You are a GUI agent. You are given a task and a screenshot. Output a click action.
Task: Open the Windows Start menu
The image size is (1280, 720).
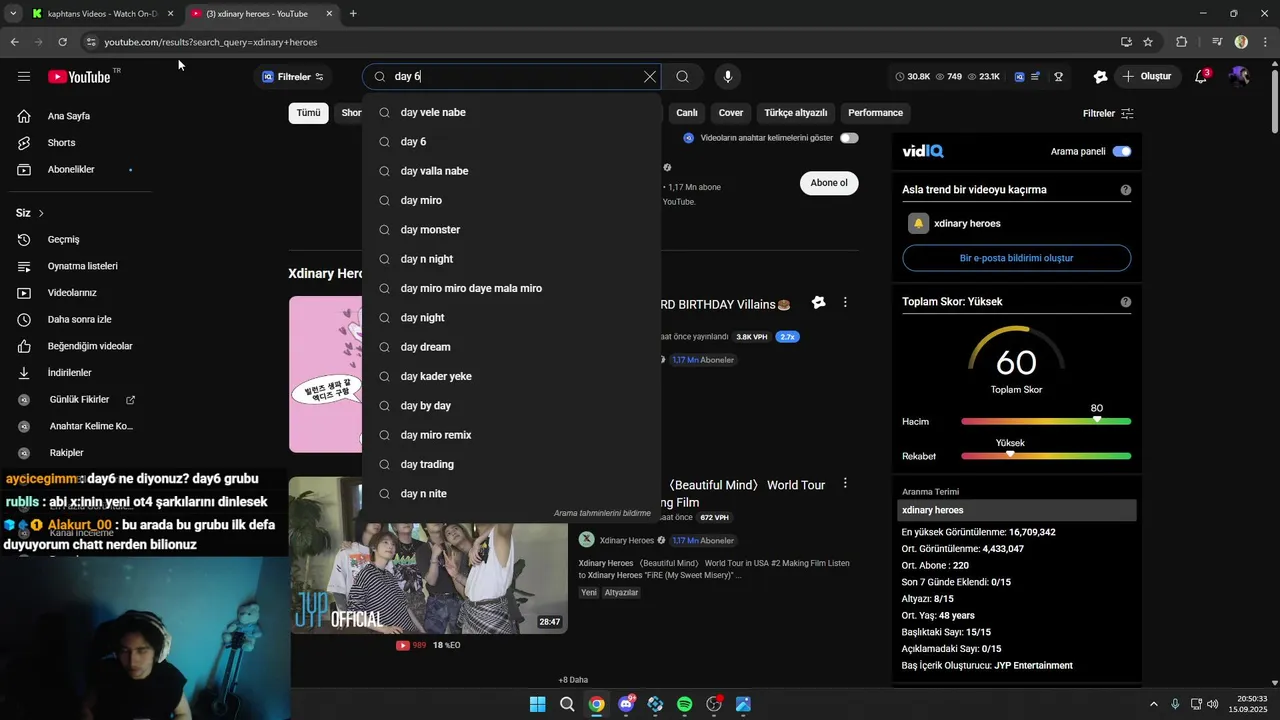click(x=537, y=704)
